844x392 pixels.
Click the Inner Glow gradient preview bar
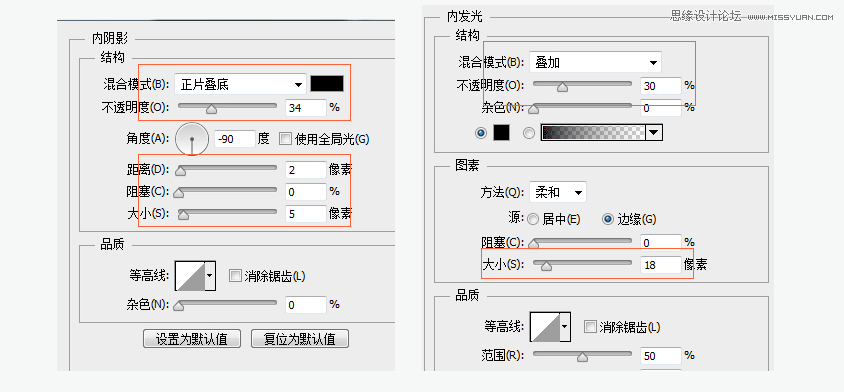pos(593,132)
